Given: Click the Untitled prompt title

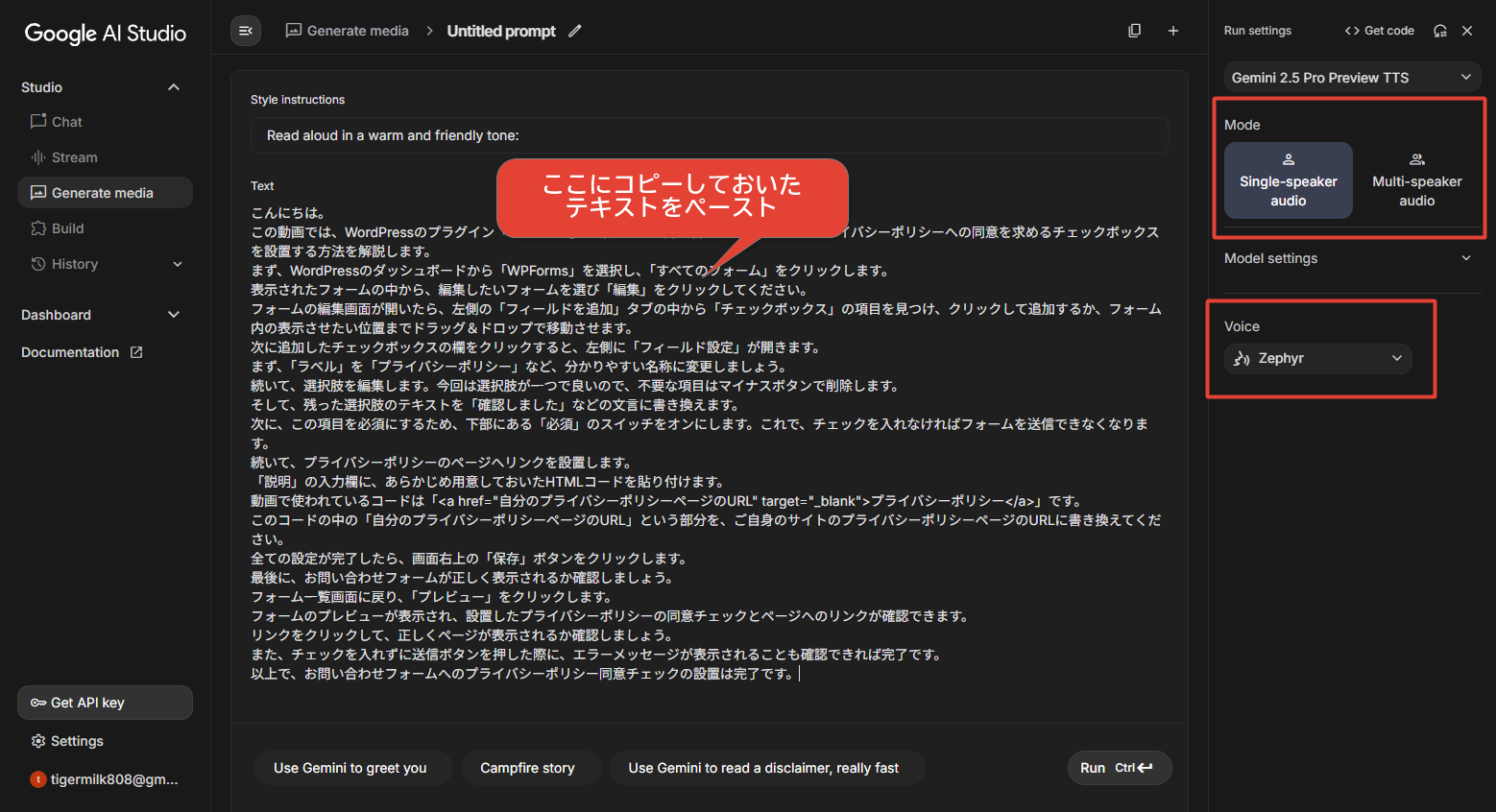Looking at the screenshot, I should (x=501, y=31).
